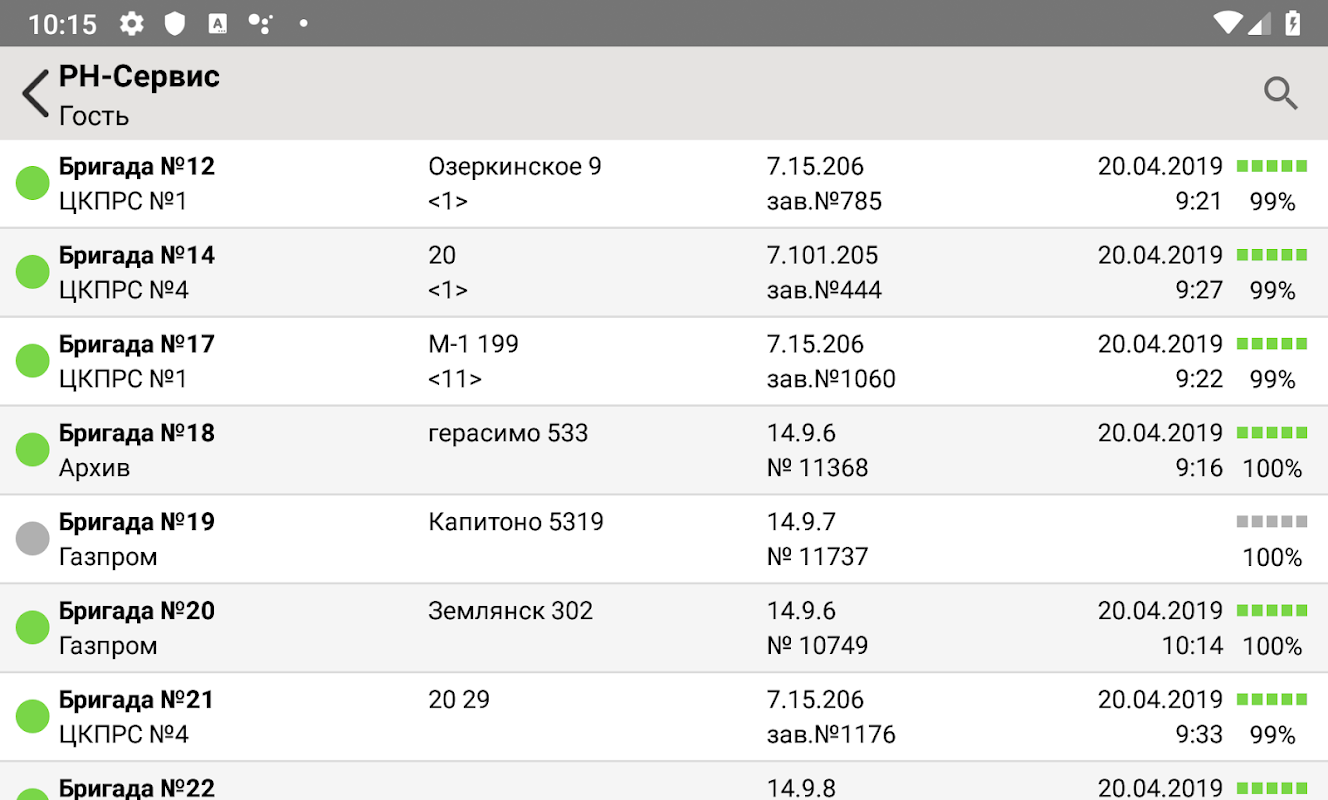Tap Землянск 302 location text
This screenshot has height=800, width=1328.
click(x=510, y=611)
